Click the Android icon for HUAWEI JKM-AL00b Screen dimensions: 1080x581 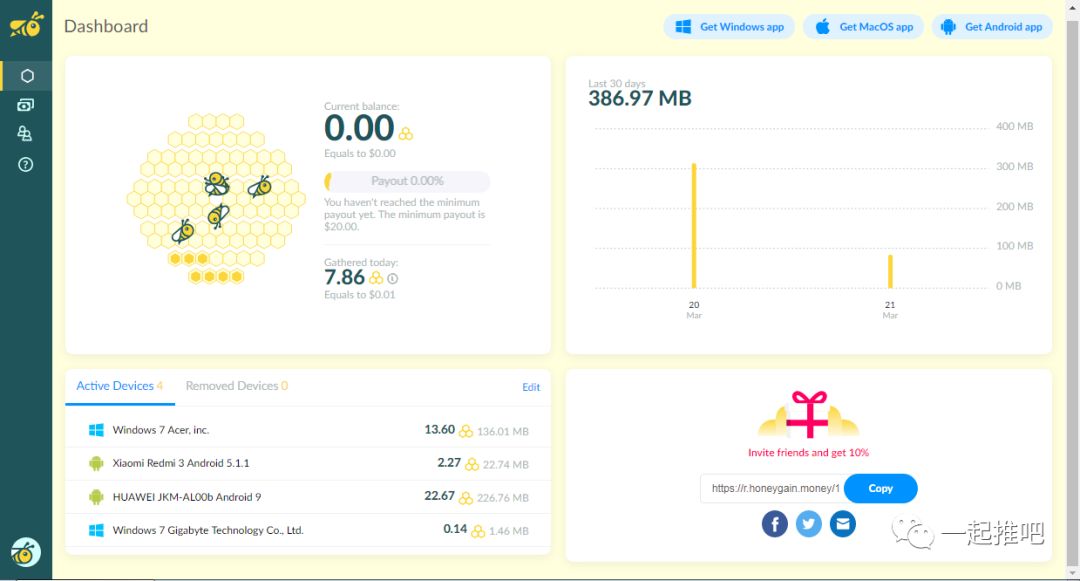[96, 497]
